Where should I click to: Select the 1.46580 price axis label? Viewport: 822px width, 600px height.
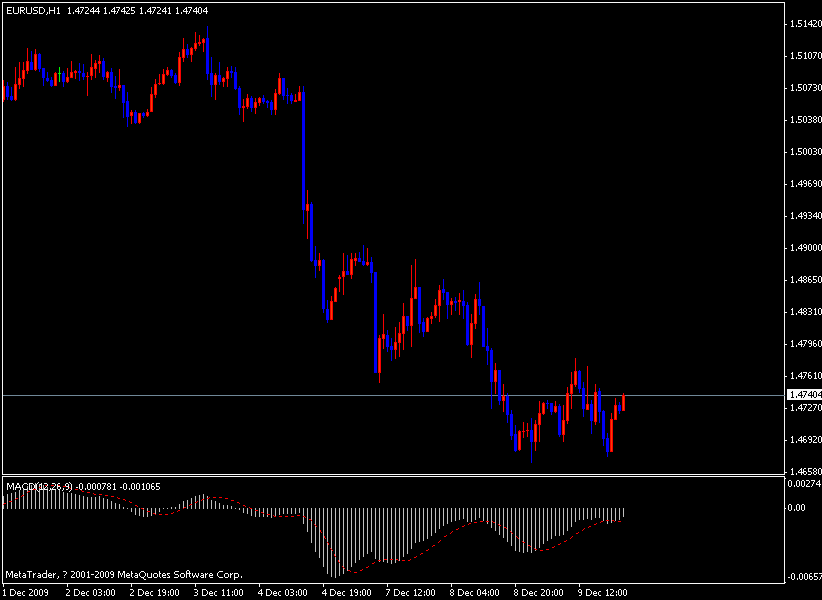click(805, 472)
